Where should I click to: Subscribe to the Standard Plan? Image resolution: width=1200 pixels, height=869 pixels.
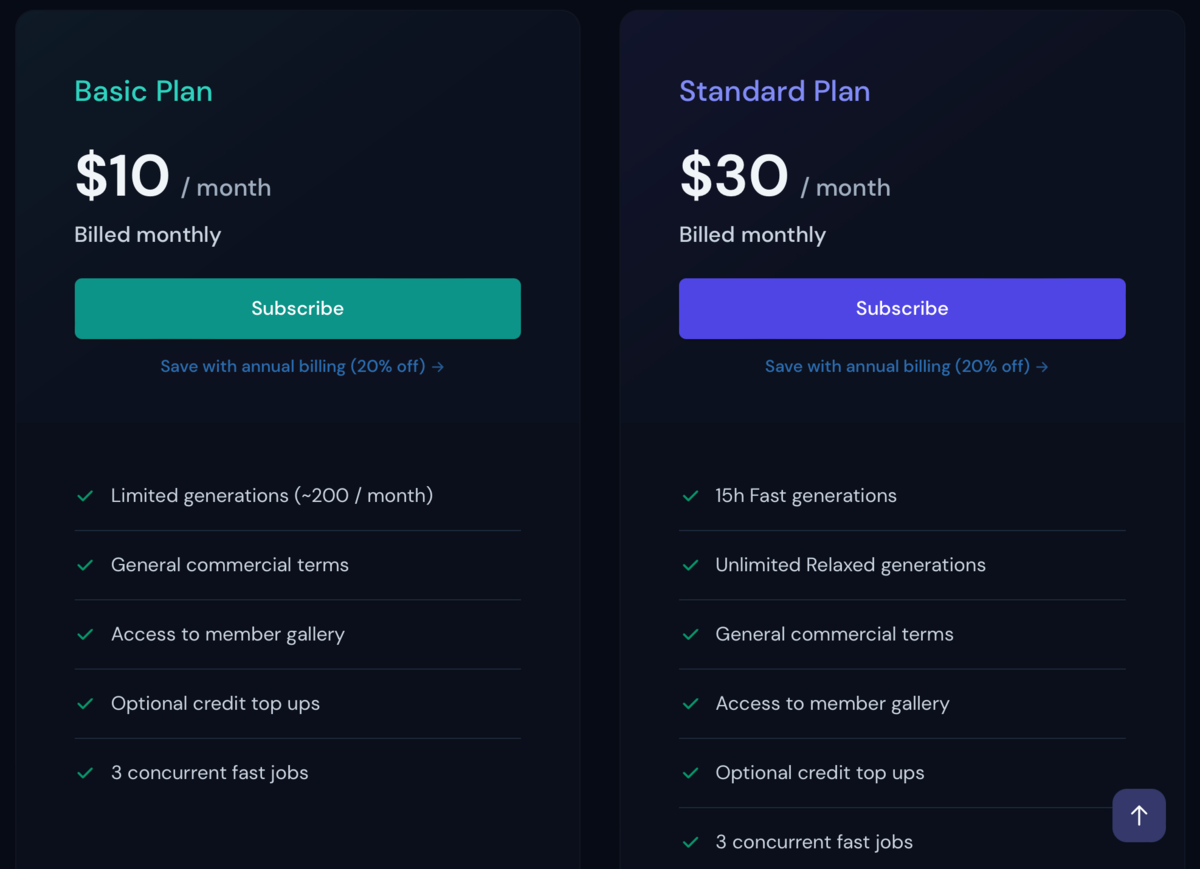(x=902, y=308)
